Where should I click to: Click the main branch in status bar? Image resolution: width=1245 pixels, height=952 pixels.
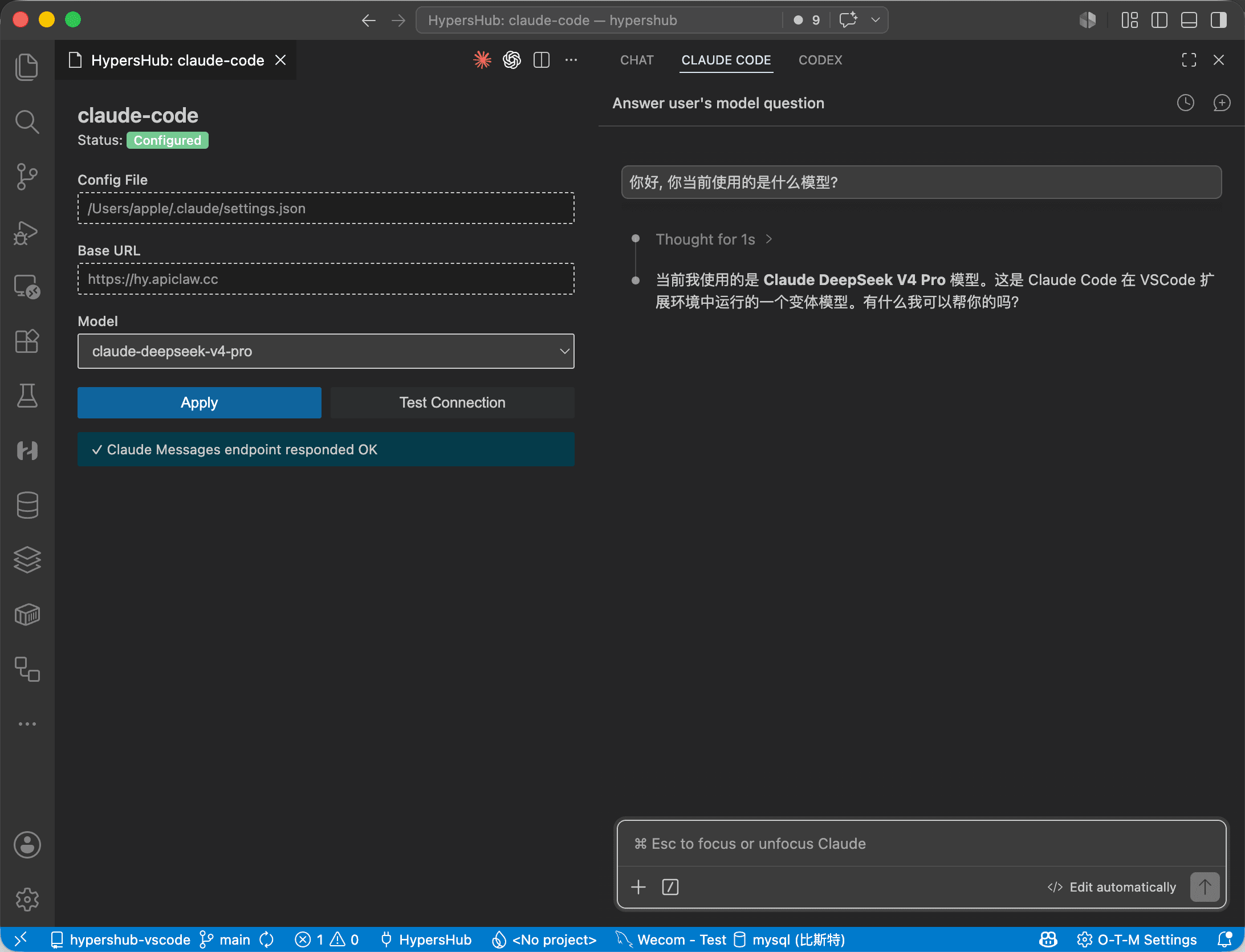pyautogui.click(x=225, y=939)
